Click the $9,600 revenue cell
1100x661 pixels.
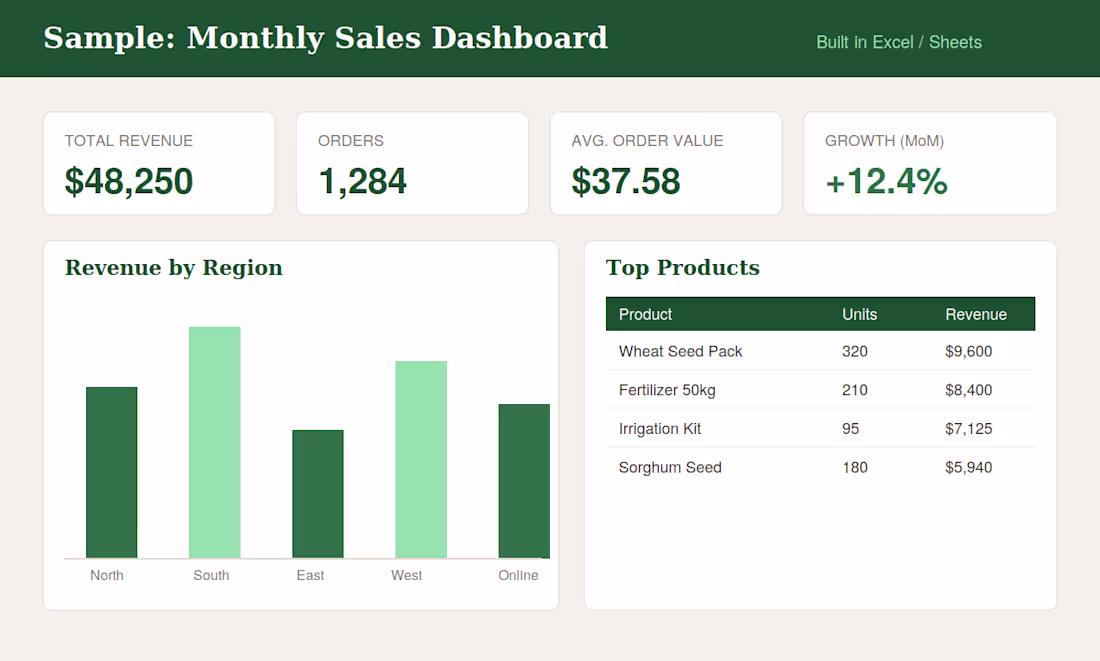coord(968,352)
